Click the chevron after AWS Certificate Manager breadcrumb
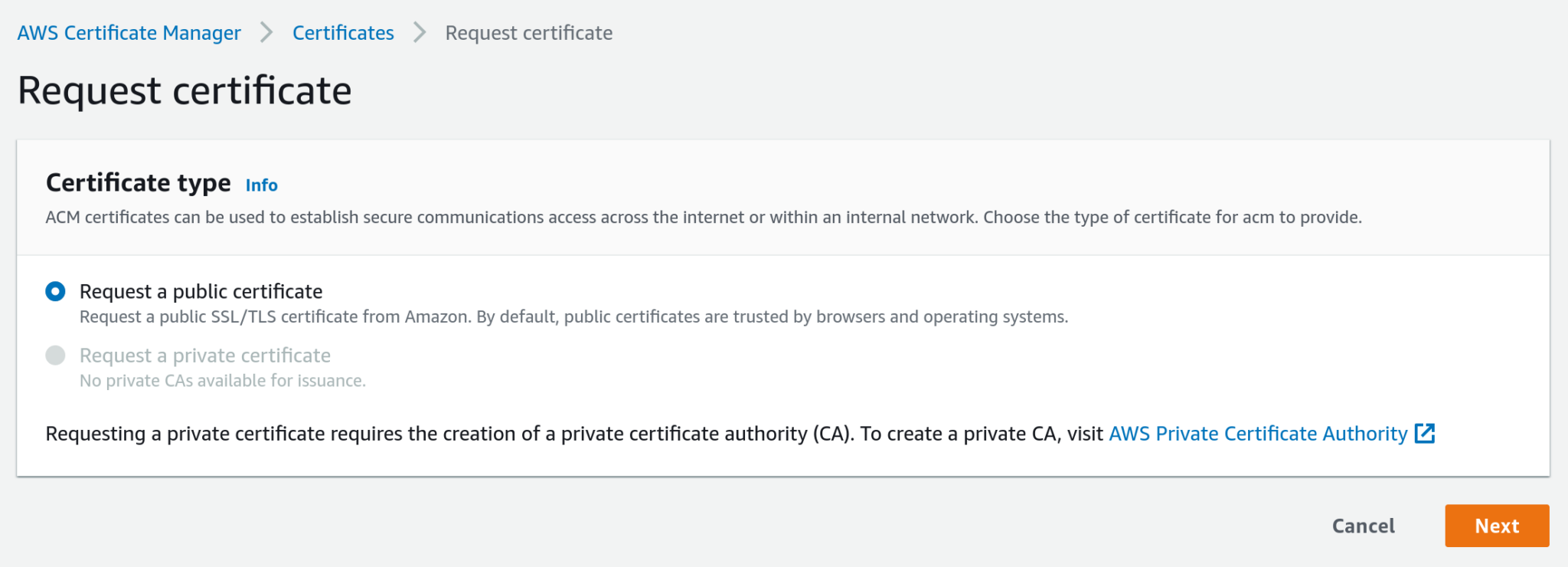This screenshot has height=567, width=1568. pyautogui.click(x=266, y=32)
